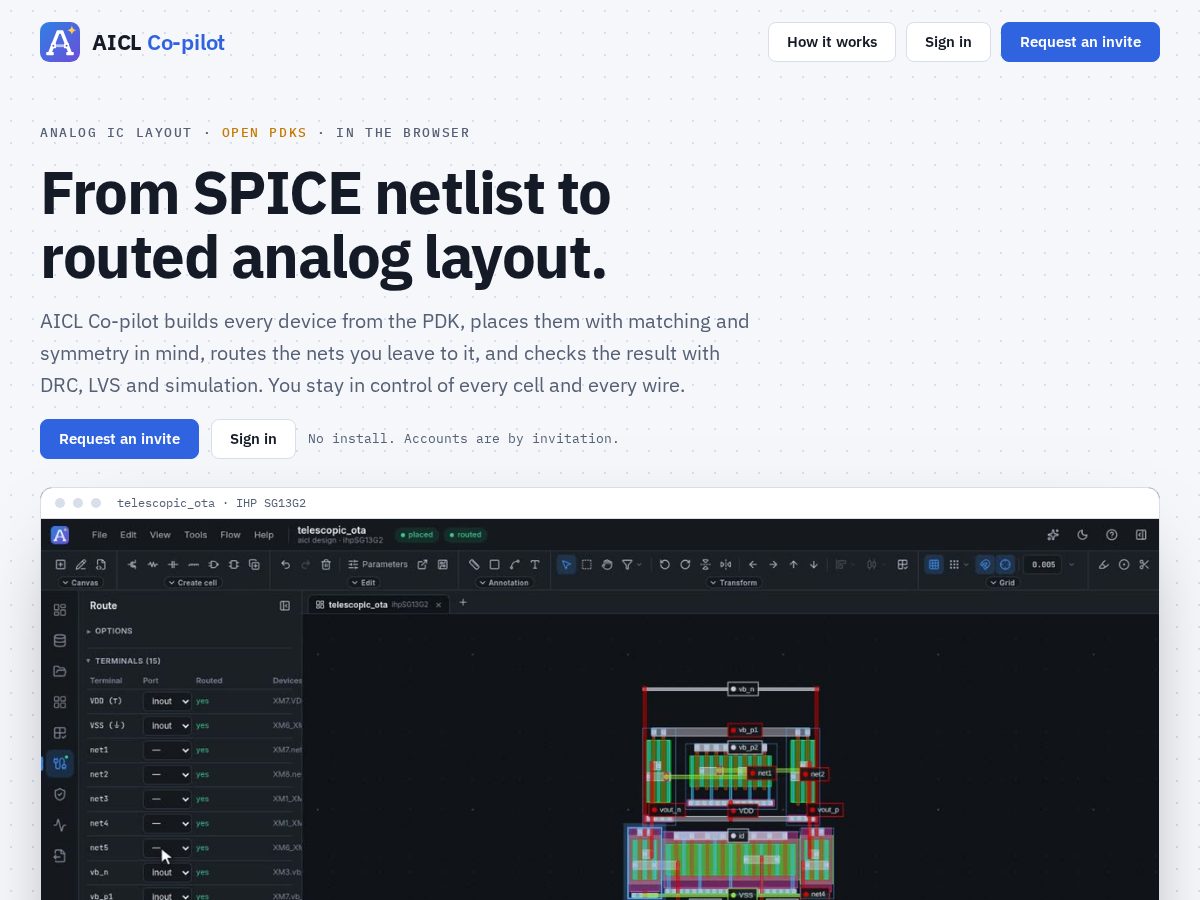
Task: Click the question mark help icon
Action: [x=1112, y=535]
